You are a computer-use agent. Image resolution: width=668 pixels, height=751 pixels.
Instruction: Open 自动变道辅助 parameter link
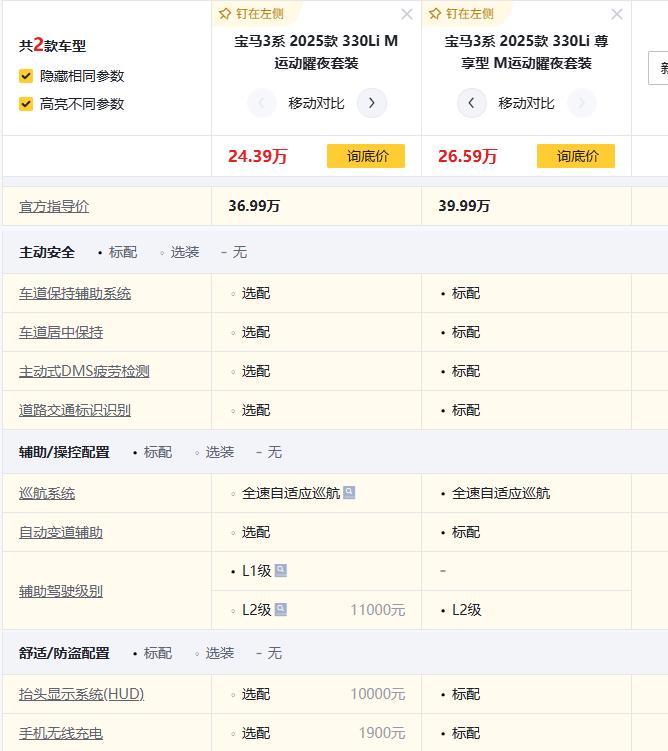point(61,532)
